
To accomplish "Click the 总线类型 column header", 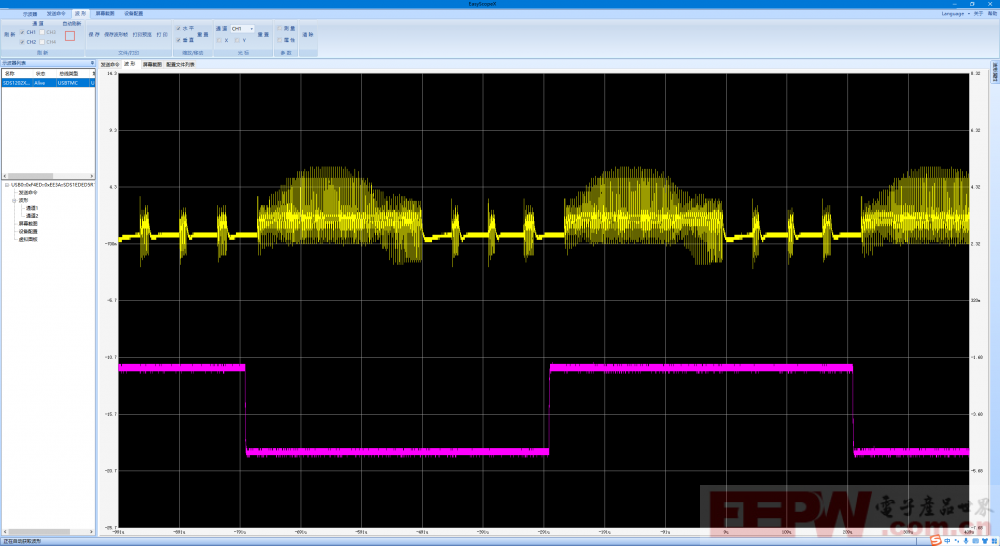I will (73, 74).
